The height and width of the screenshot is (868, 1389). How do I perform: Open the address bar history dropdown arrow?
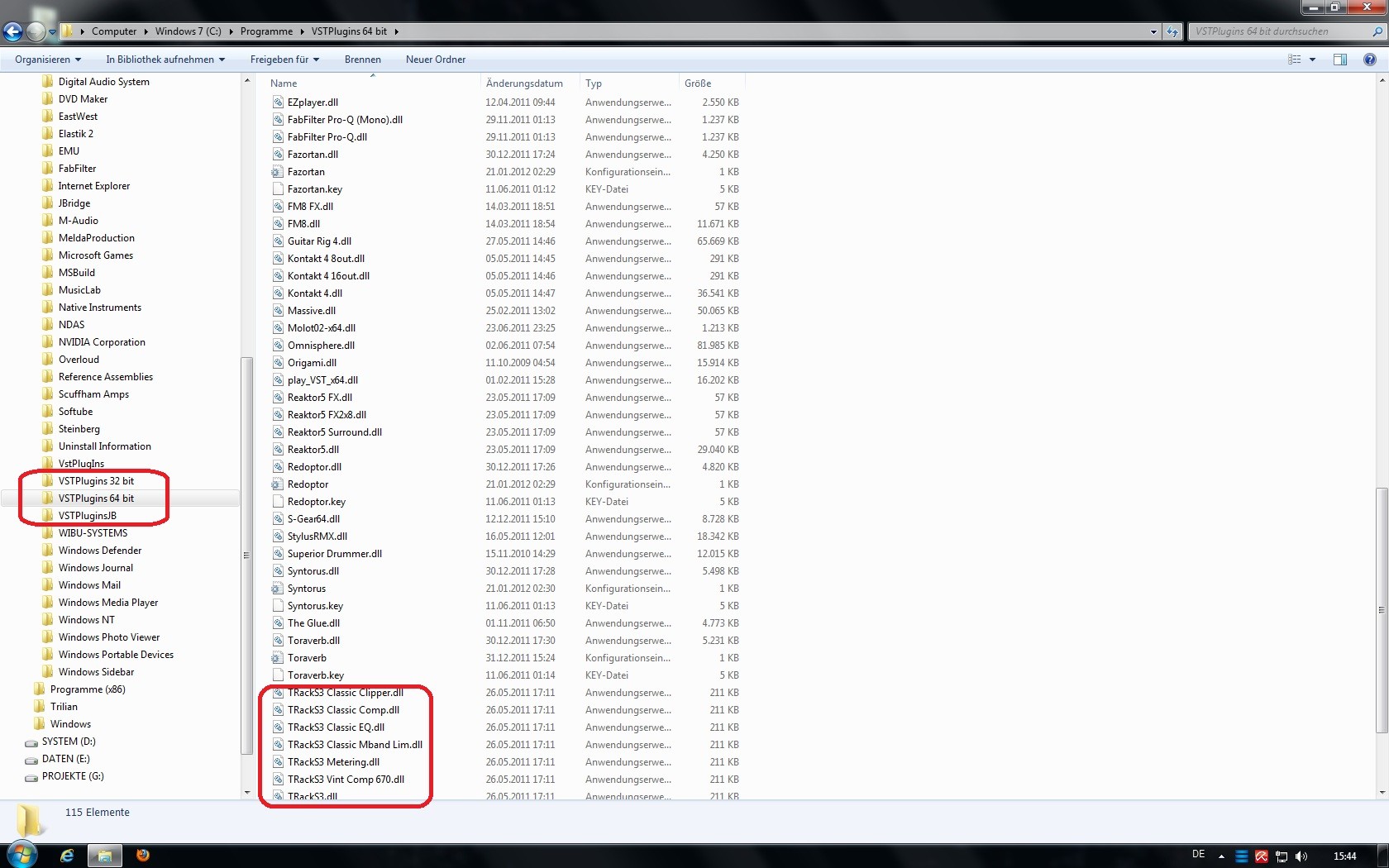click(1153, 31)
